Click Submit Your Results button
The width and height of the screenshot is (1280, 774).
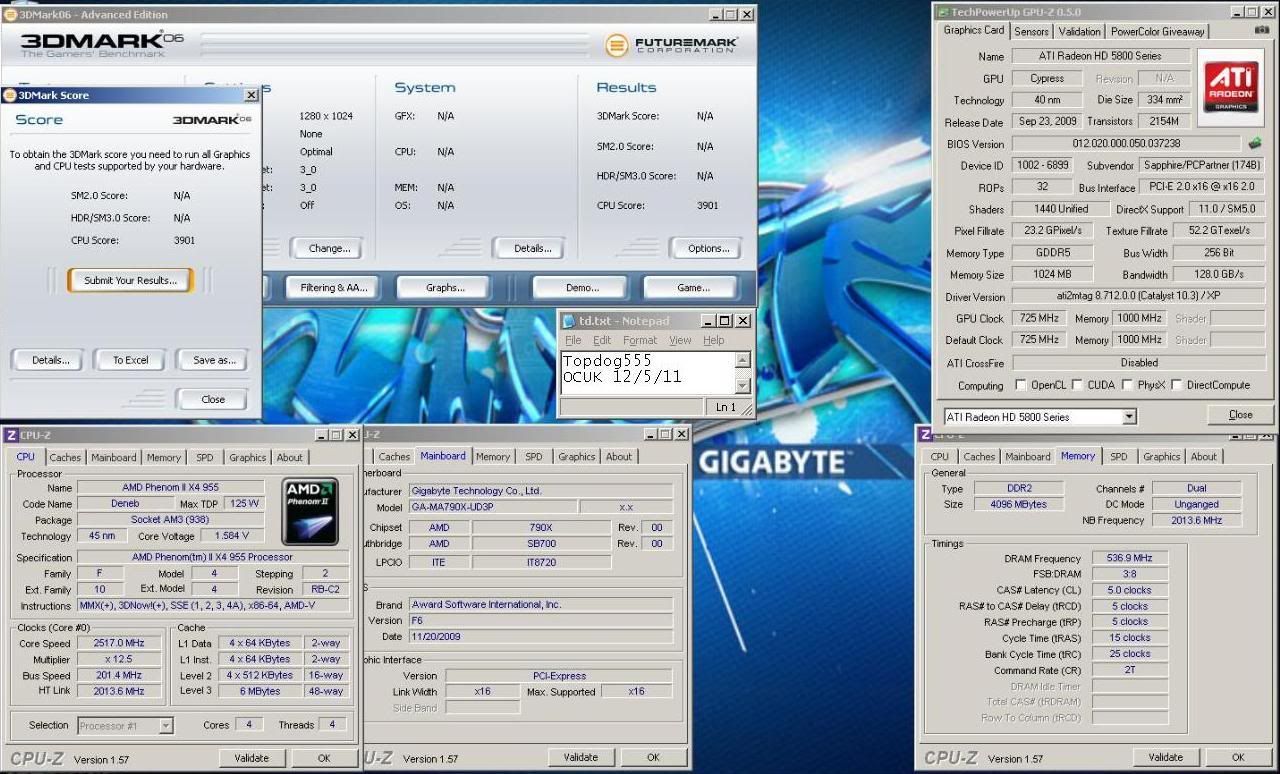[x=130, y=281]
